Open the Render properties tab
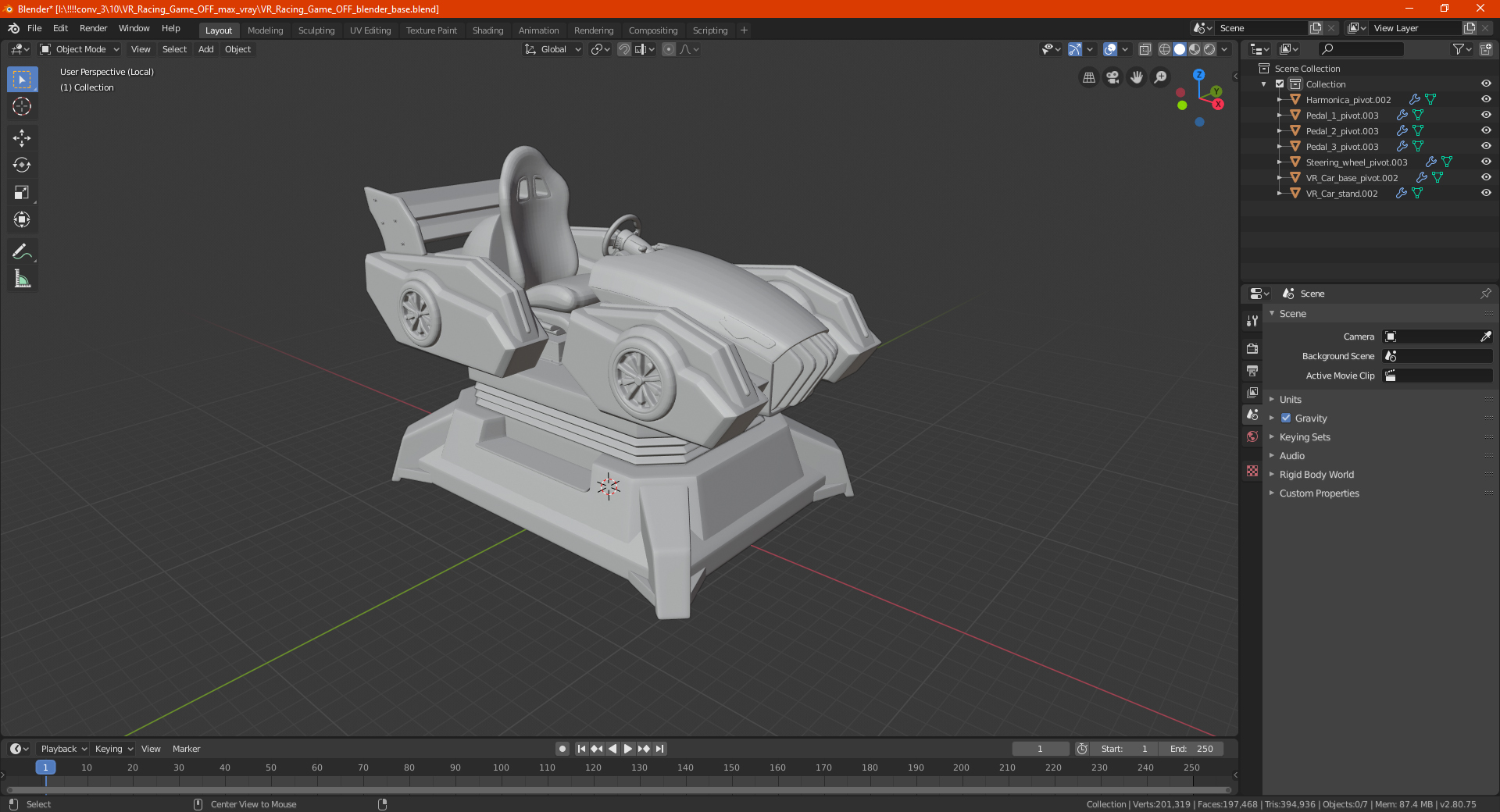Viewport: 1500px width, 812px height. point(1252,348)
